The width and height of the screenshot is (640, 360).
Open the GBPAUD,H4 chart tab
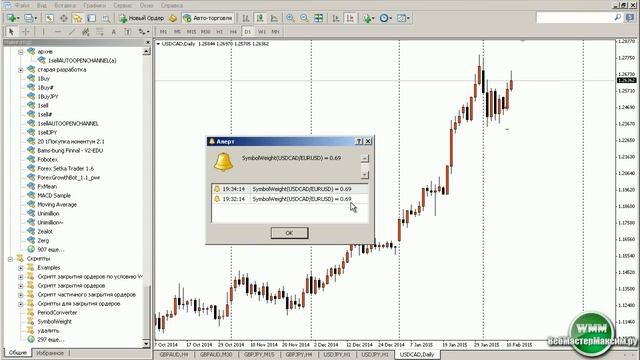pyautogui.click(x=173, y=355)
